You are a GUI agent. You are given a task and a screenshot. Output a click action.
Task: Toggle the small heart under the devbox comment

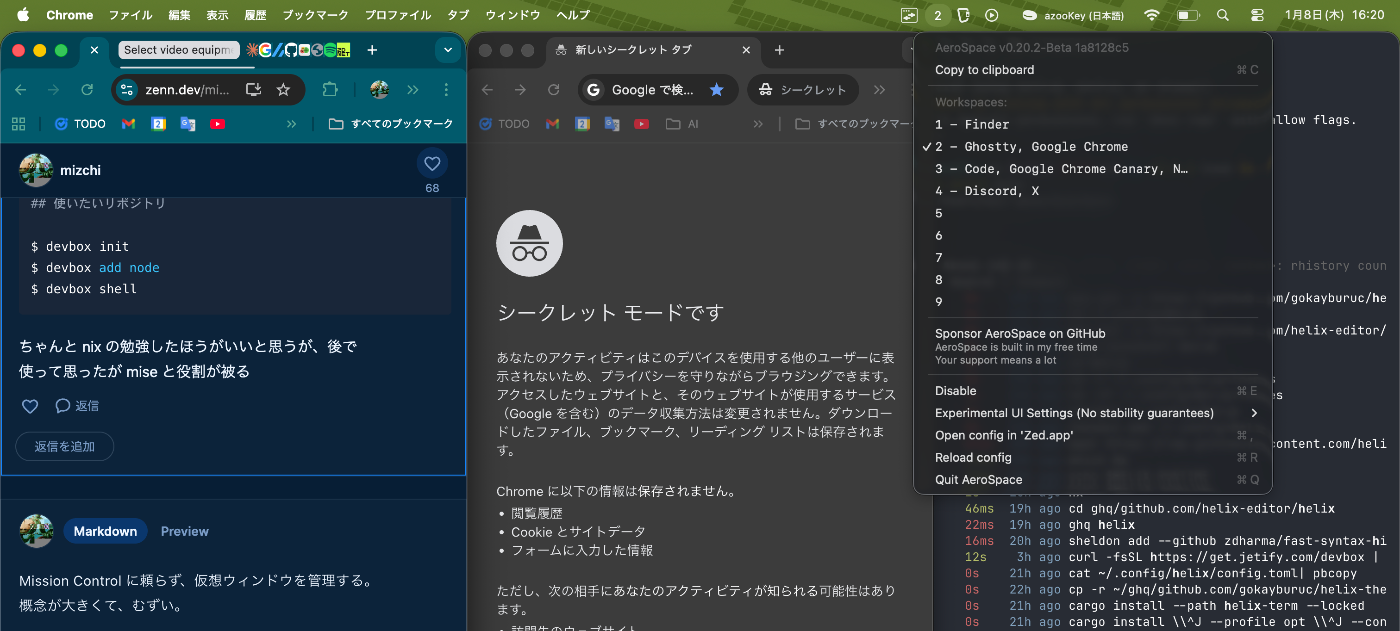pyautogui.click(x=30, y=406)
